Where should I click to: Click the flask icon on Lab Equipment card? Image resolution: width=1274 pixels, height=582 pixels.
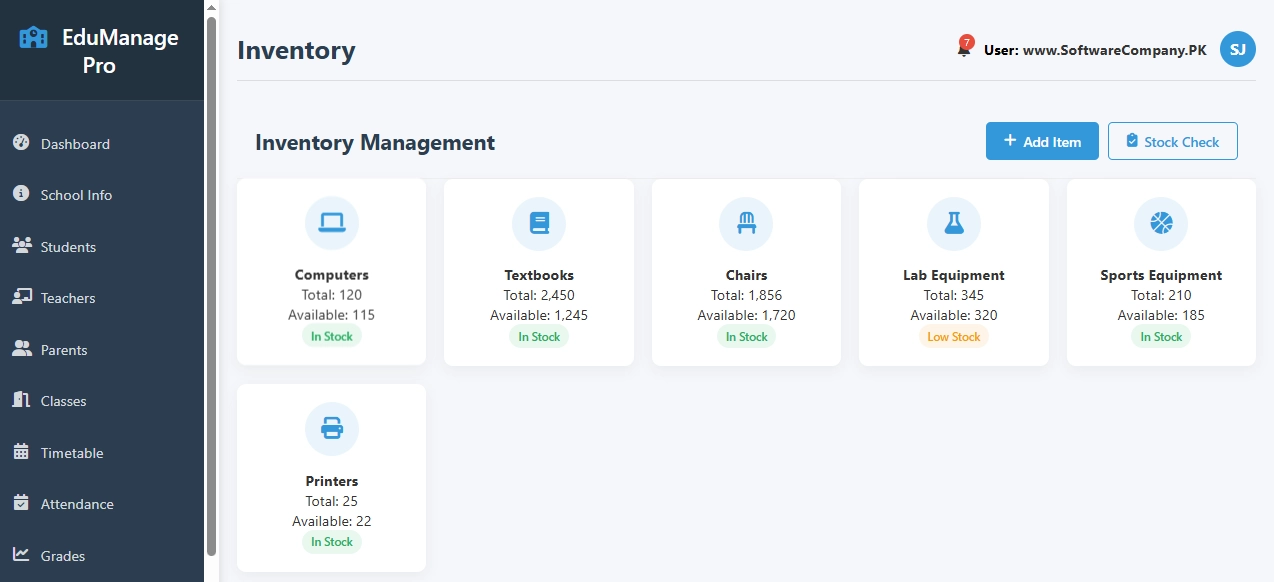[953, 223]
